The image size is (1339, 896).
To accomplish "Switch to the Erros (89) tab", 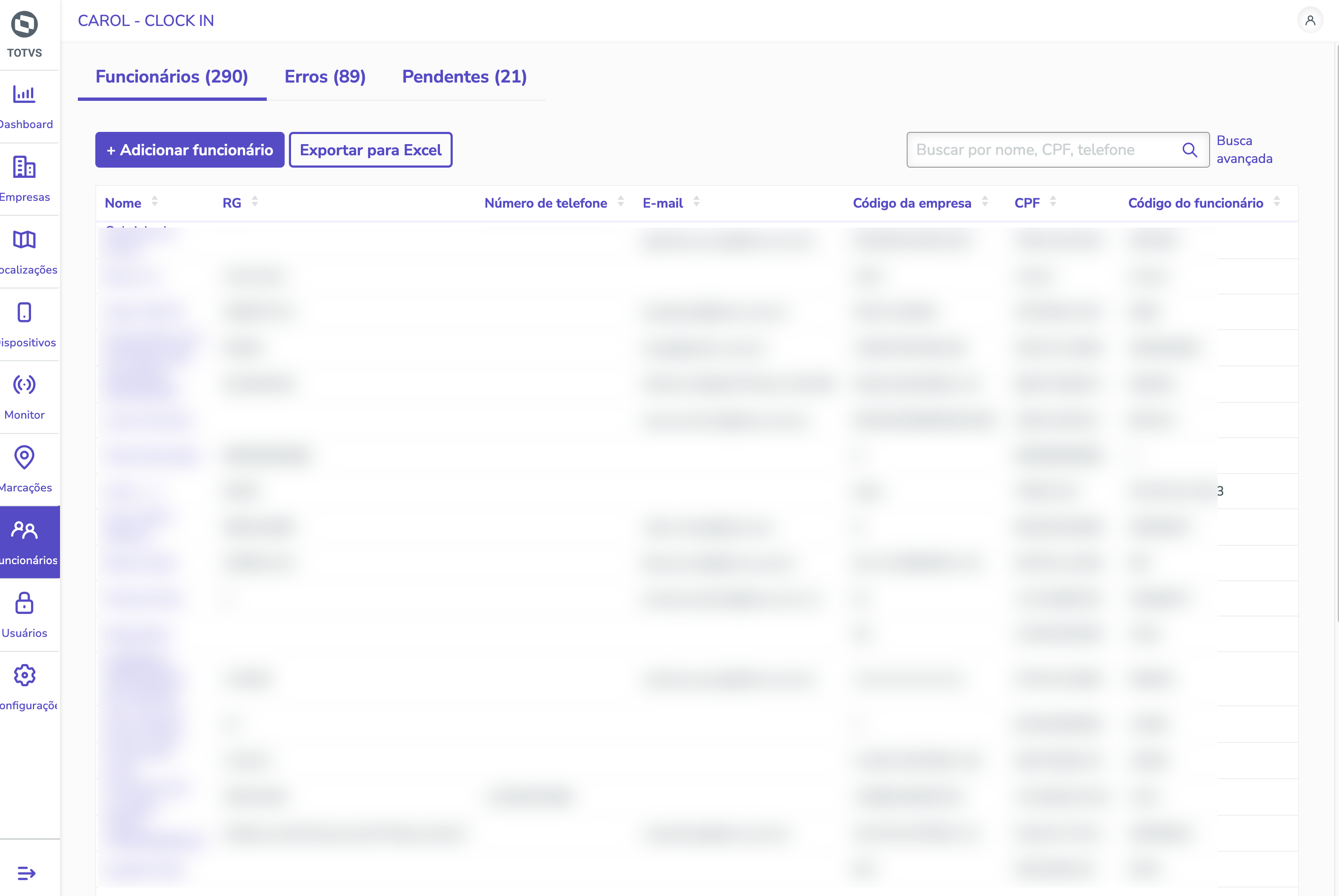I will tap(325, 77).
